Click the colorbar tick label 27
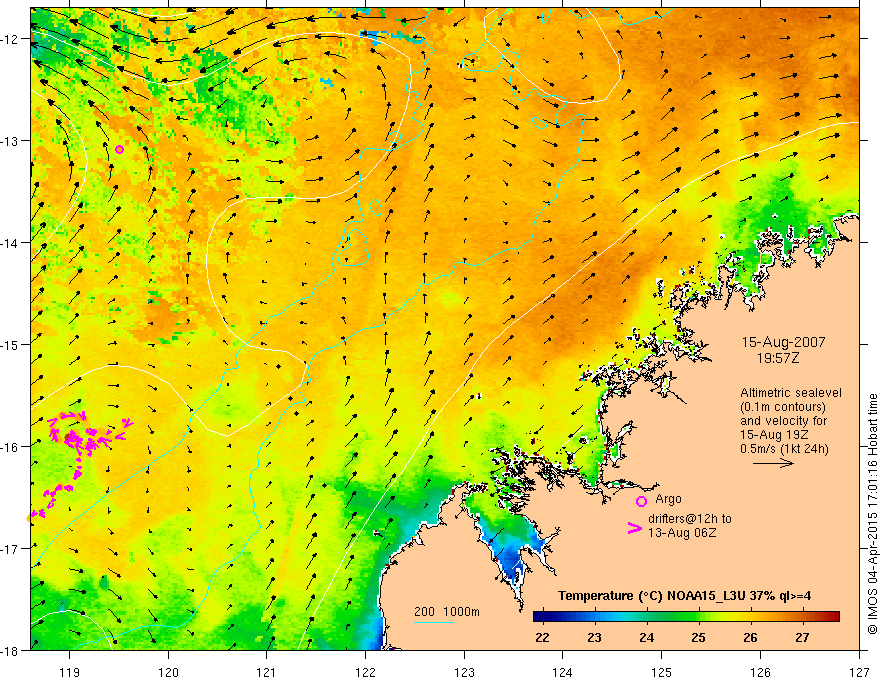The height and width of the screenshot is (680, 880). [803, 637]
